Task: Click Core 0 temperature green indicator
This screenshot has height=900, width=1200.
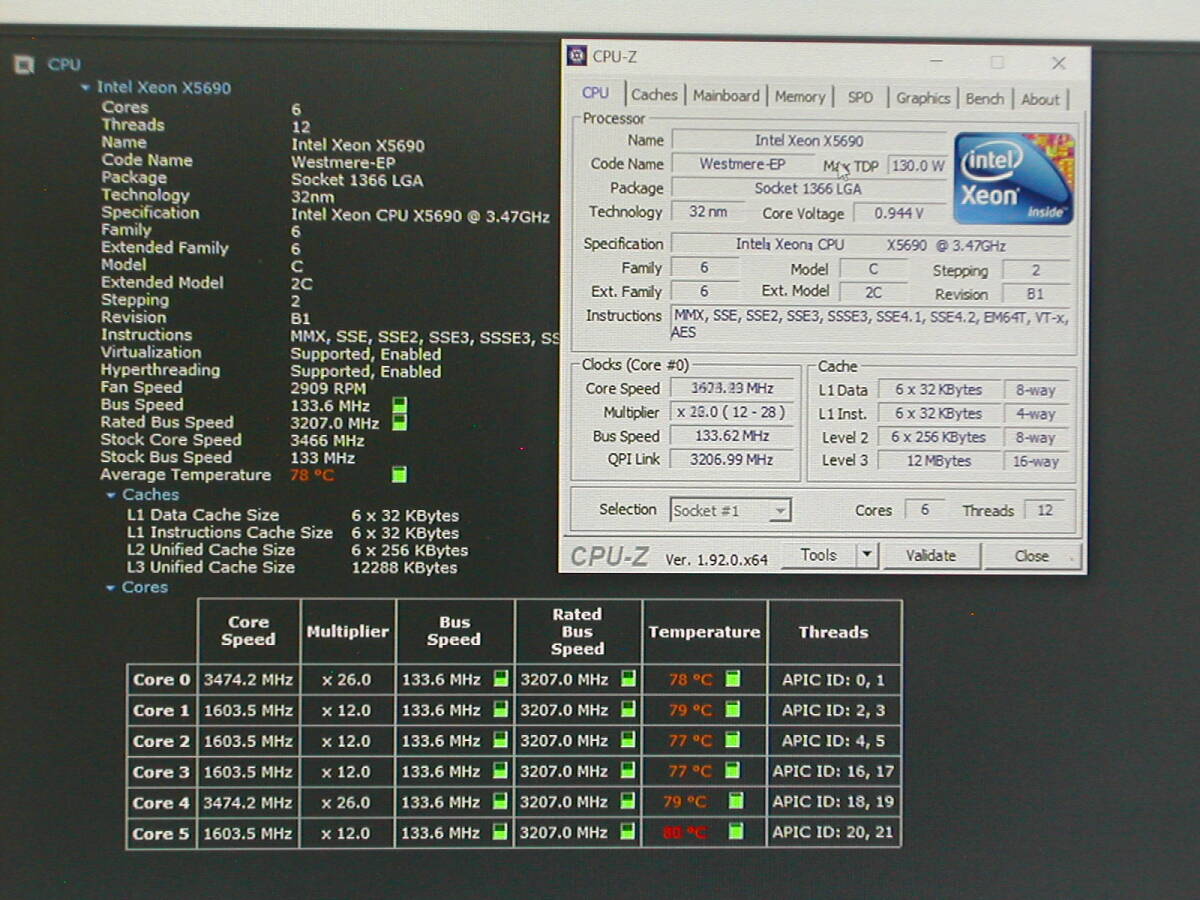Action: (733, 679)
